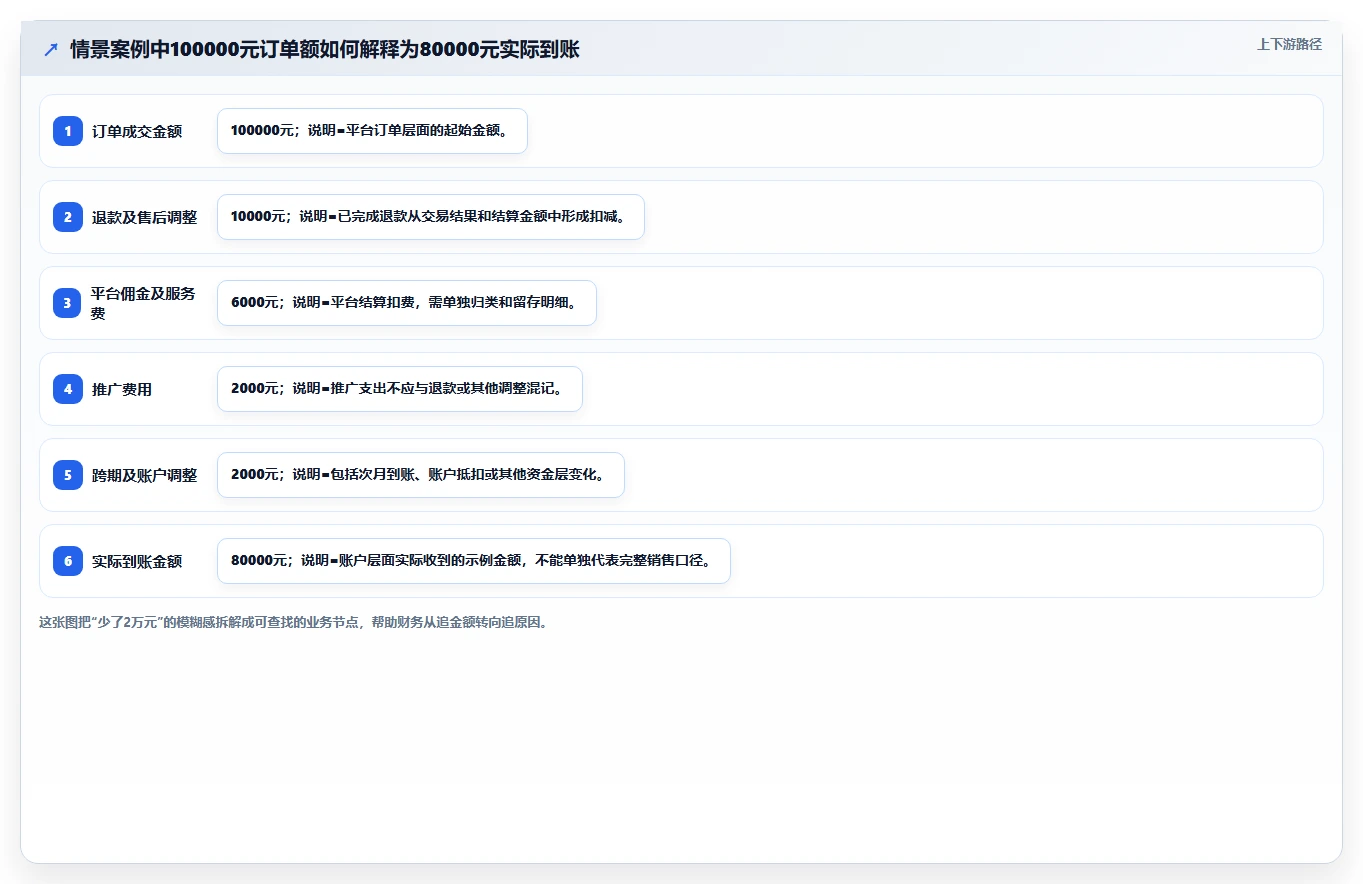The width and height of the screenshot is (1363, 884).
Task: Click the footnote about 少了2万元
Action: (293, 622)
